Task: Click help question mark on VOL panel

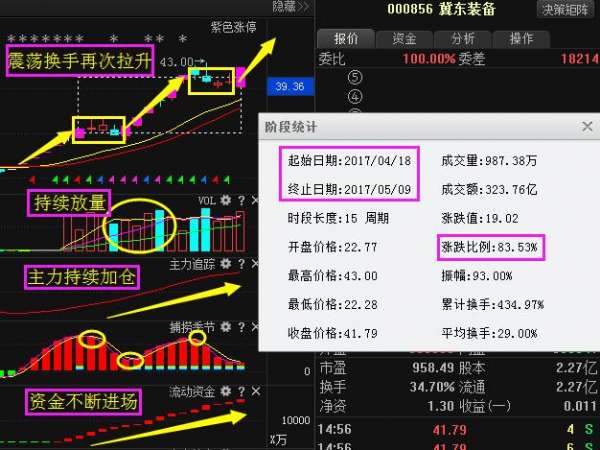Action: [240, 200]
